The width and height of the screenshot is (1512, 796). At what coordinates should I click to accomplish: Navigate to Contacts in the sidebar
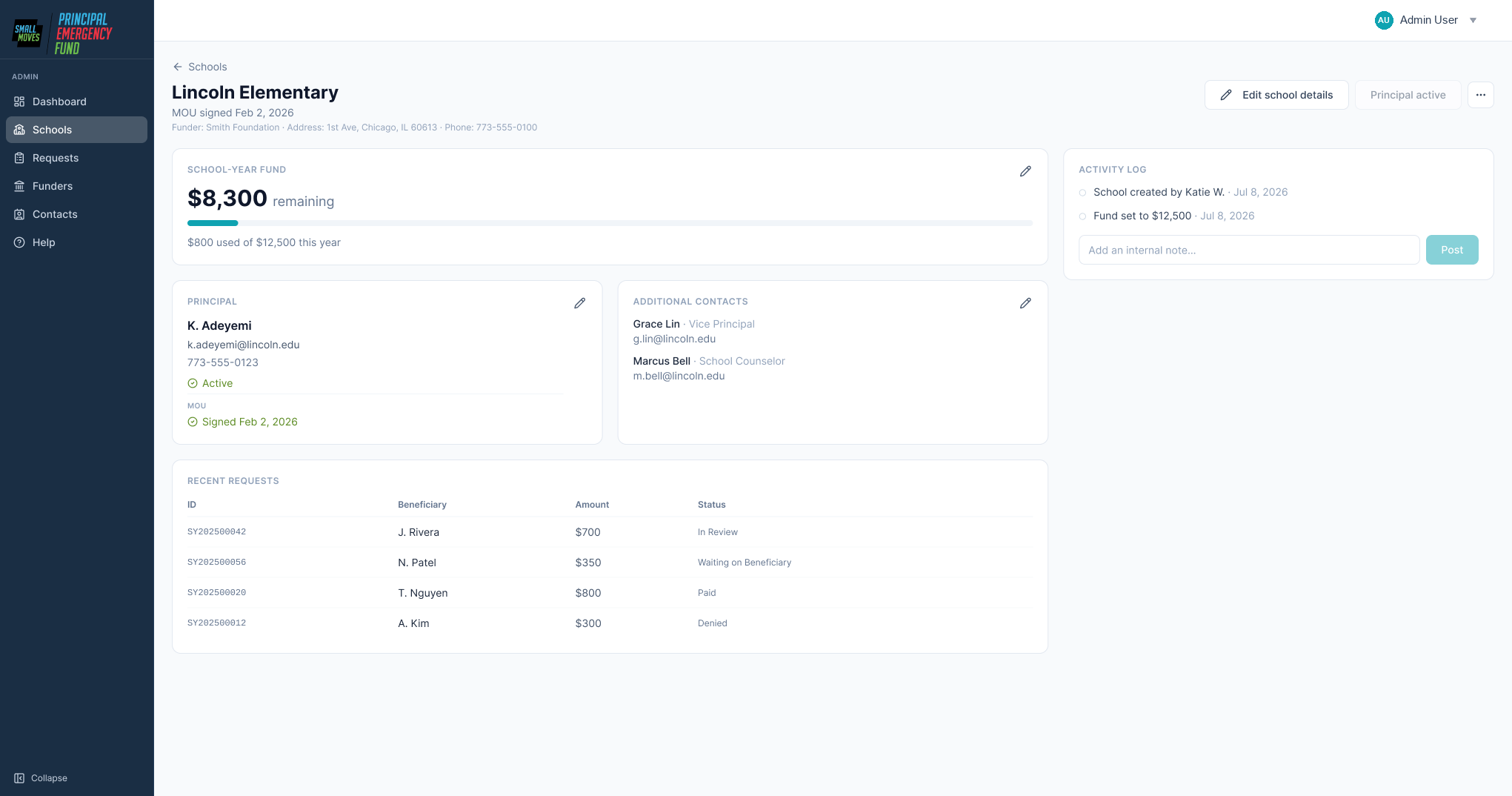(x=76, y=214)
